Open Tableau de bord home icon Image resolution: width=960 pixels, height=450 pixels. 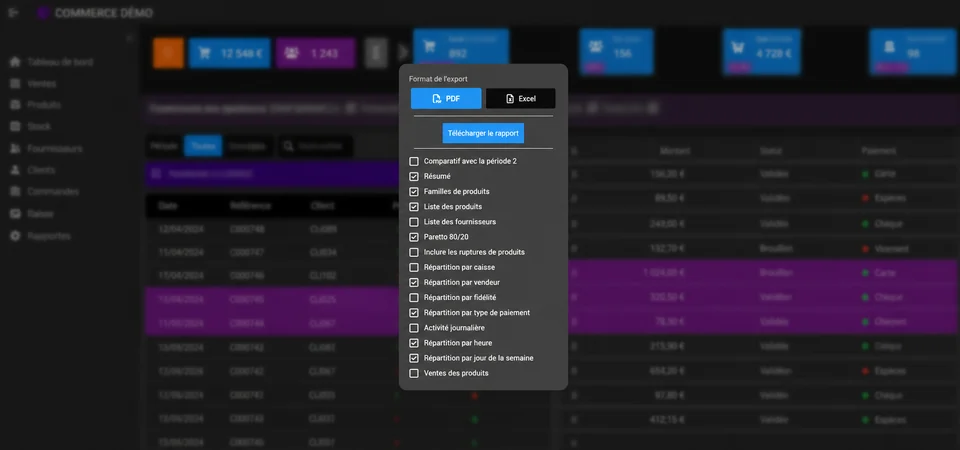point(15,62)
